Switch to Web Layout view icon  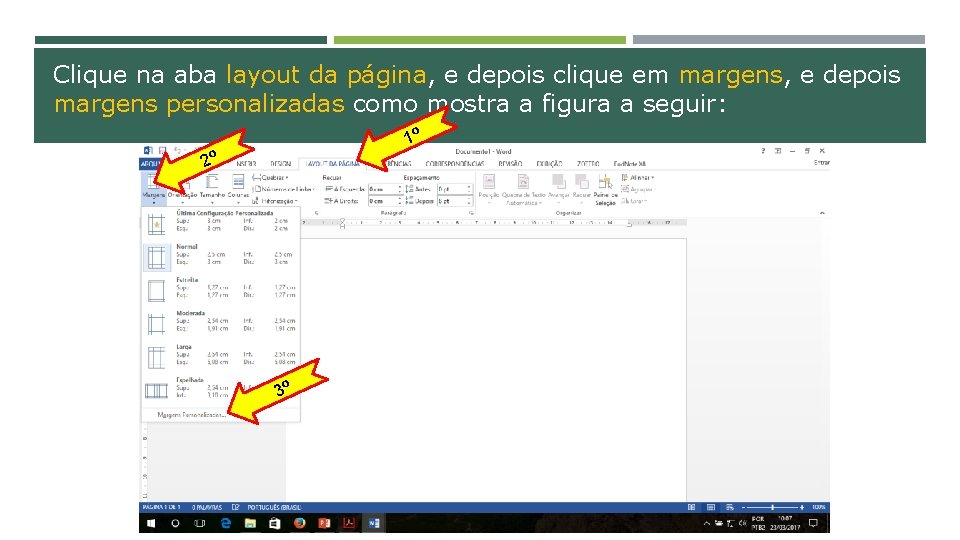(730, 507)
